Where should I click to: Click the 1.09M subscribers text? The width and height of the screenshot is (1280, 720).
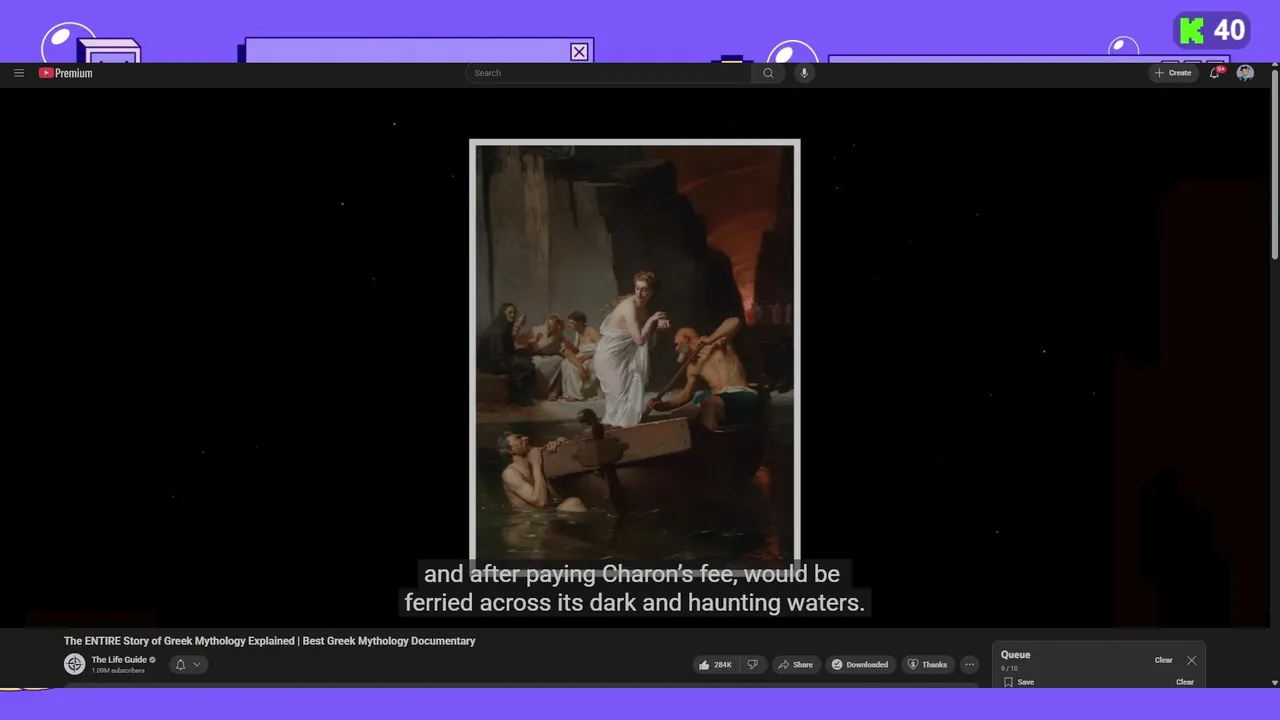[118, 671]
